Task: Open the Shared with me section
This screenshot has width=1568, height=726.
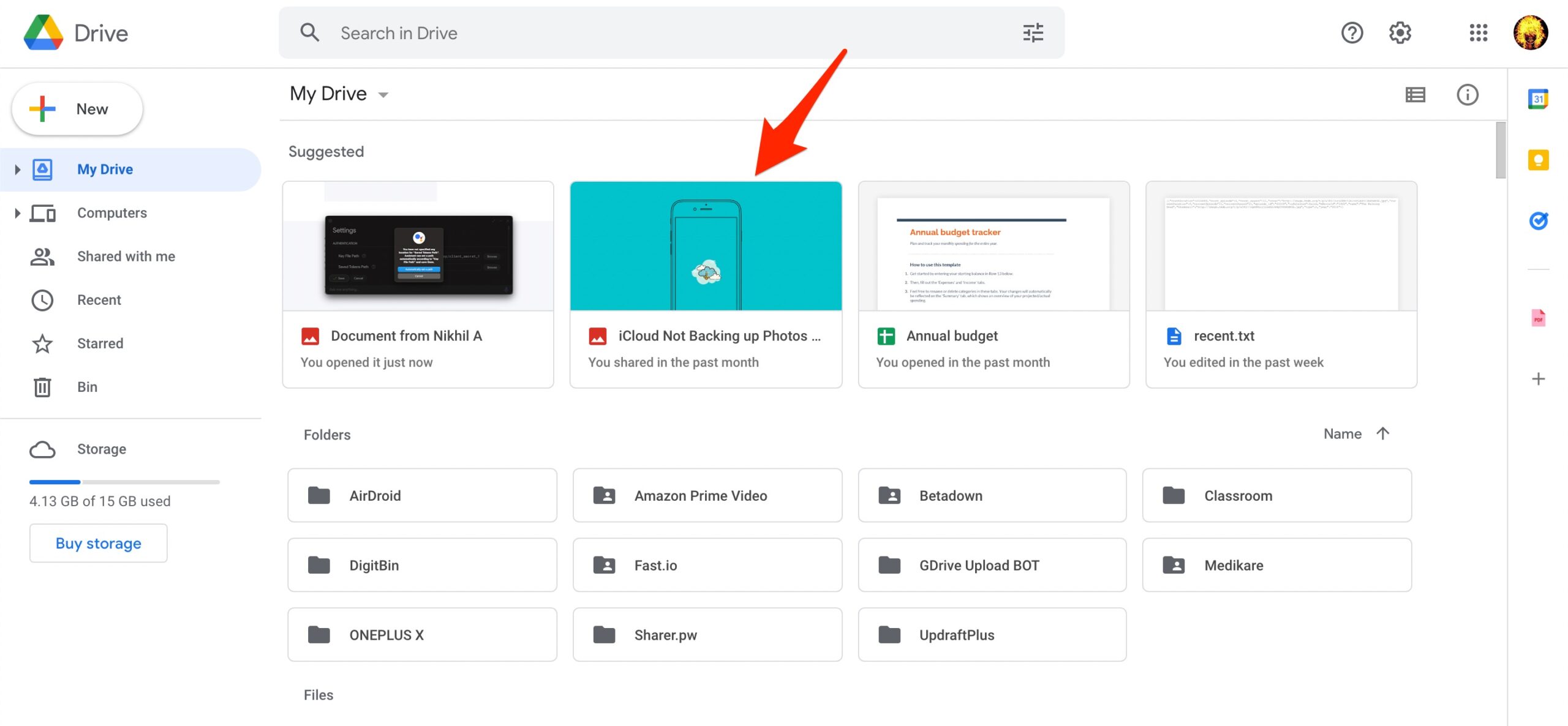Action: pyautogui.click(x=126, y=255)
